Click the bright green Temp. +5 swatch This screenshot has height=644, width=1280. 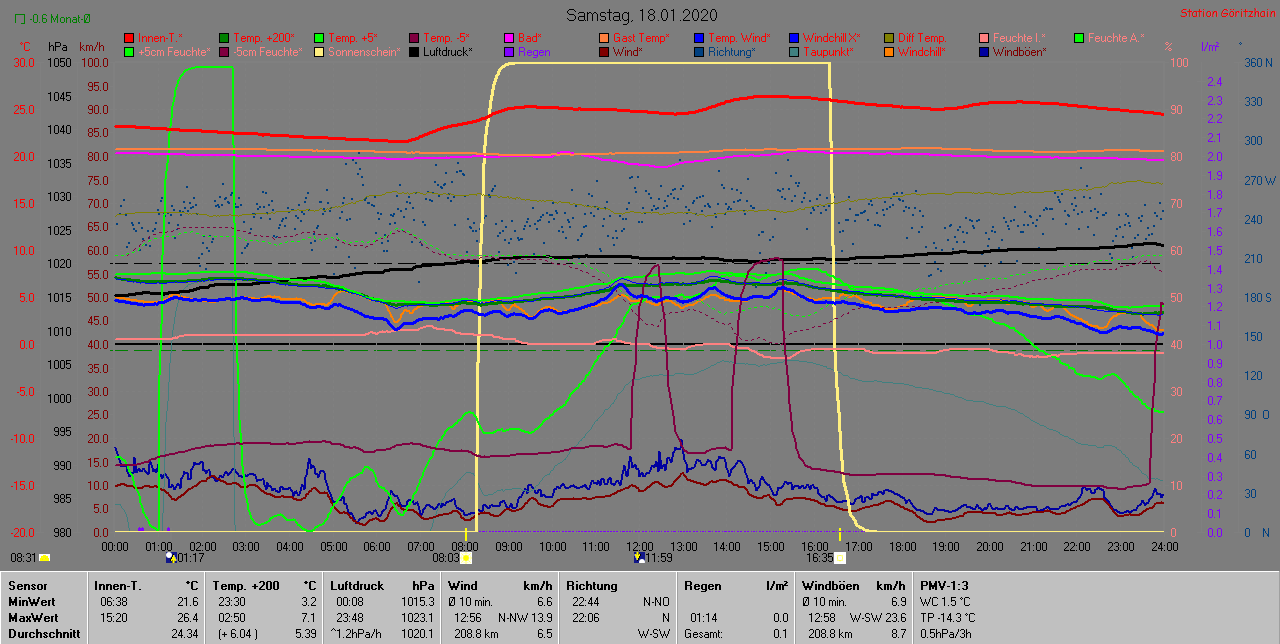pos(319,38)
